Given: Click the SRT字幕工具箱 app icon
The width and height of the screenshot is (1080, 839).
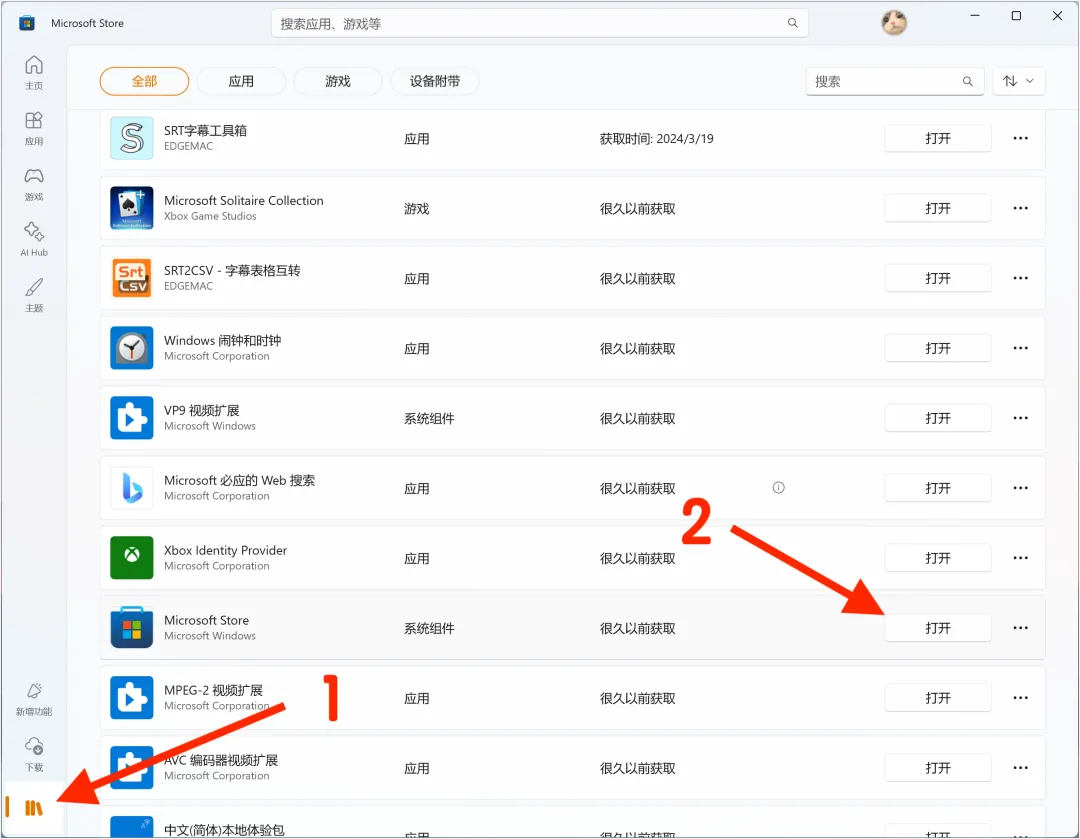Looking at the screenshot, I should (x=132, y=138).
